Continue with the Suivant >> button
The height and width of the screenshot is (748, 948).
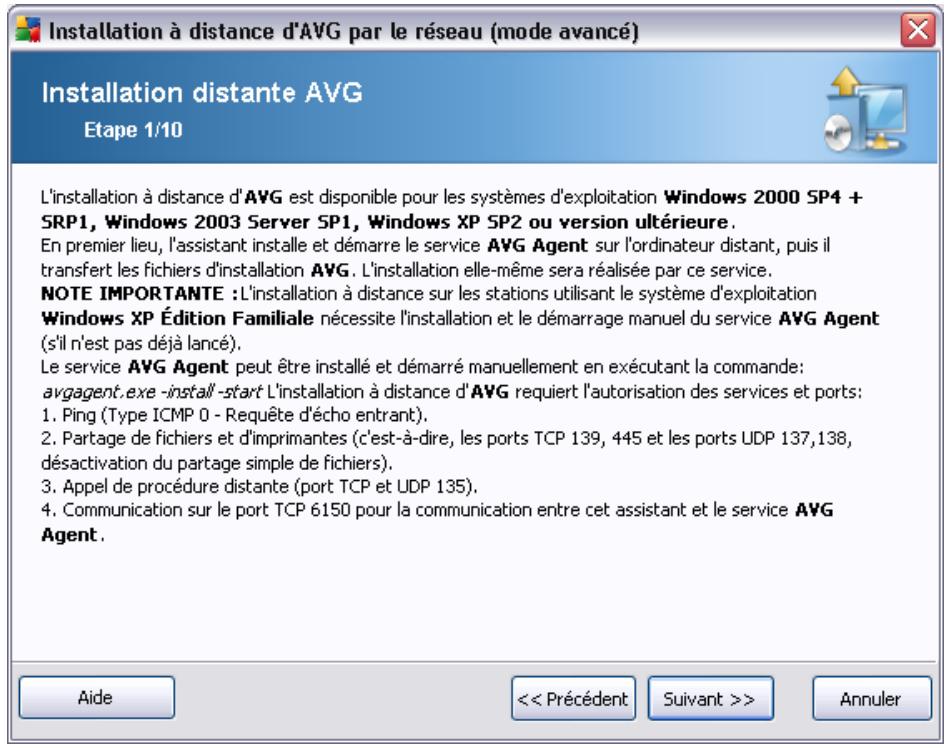[x=710, y=698]
